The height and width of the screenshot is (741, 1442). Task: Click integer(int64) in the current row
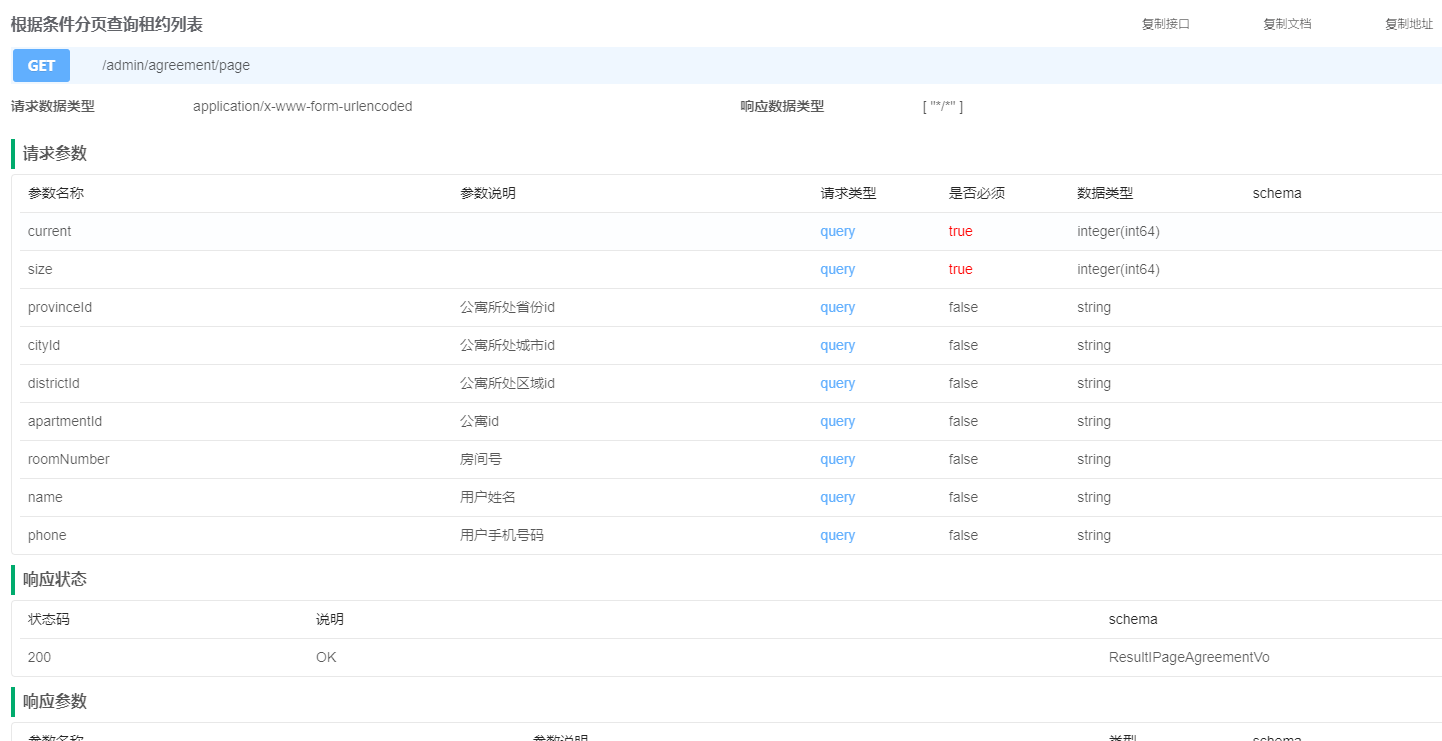(1118, 231)
